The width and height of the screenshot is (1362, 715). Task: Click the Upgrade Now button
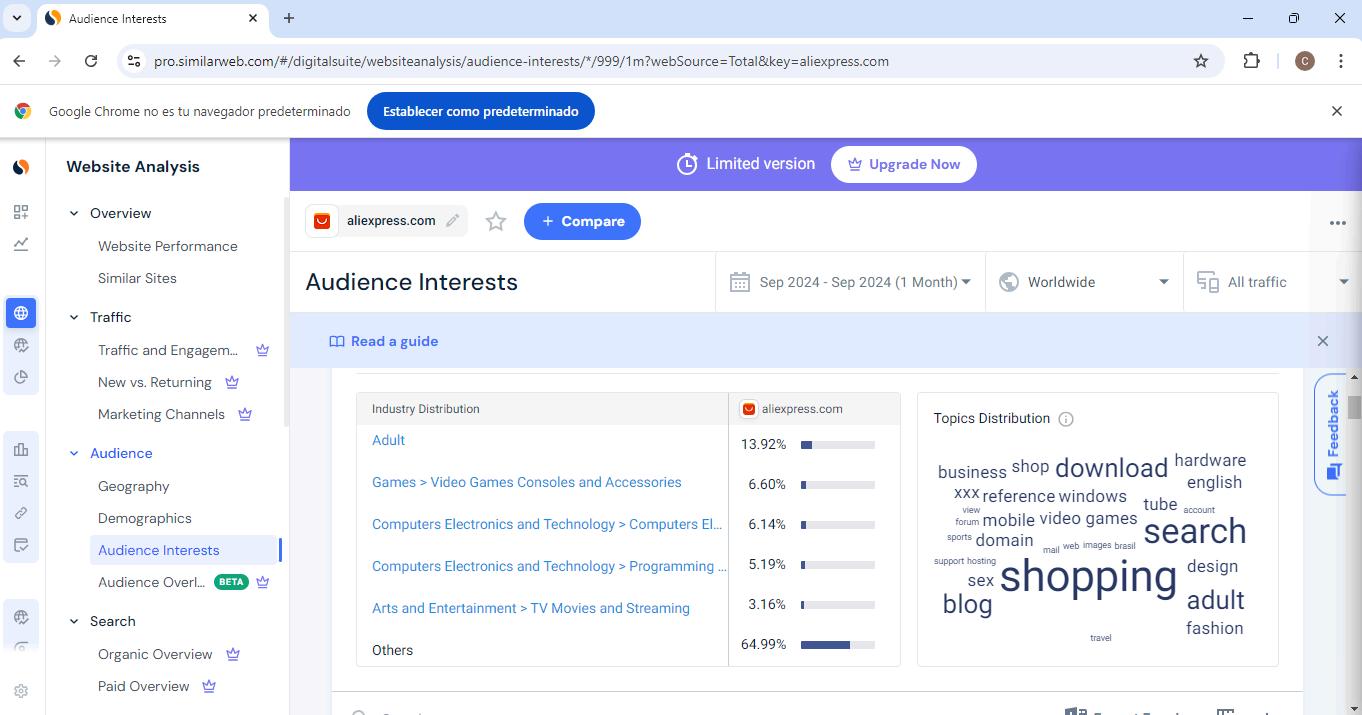pos(903,165)
